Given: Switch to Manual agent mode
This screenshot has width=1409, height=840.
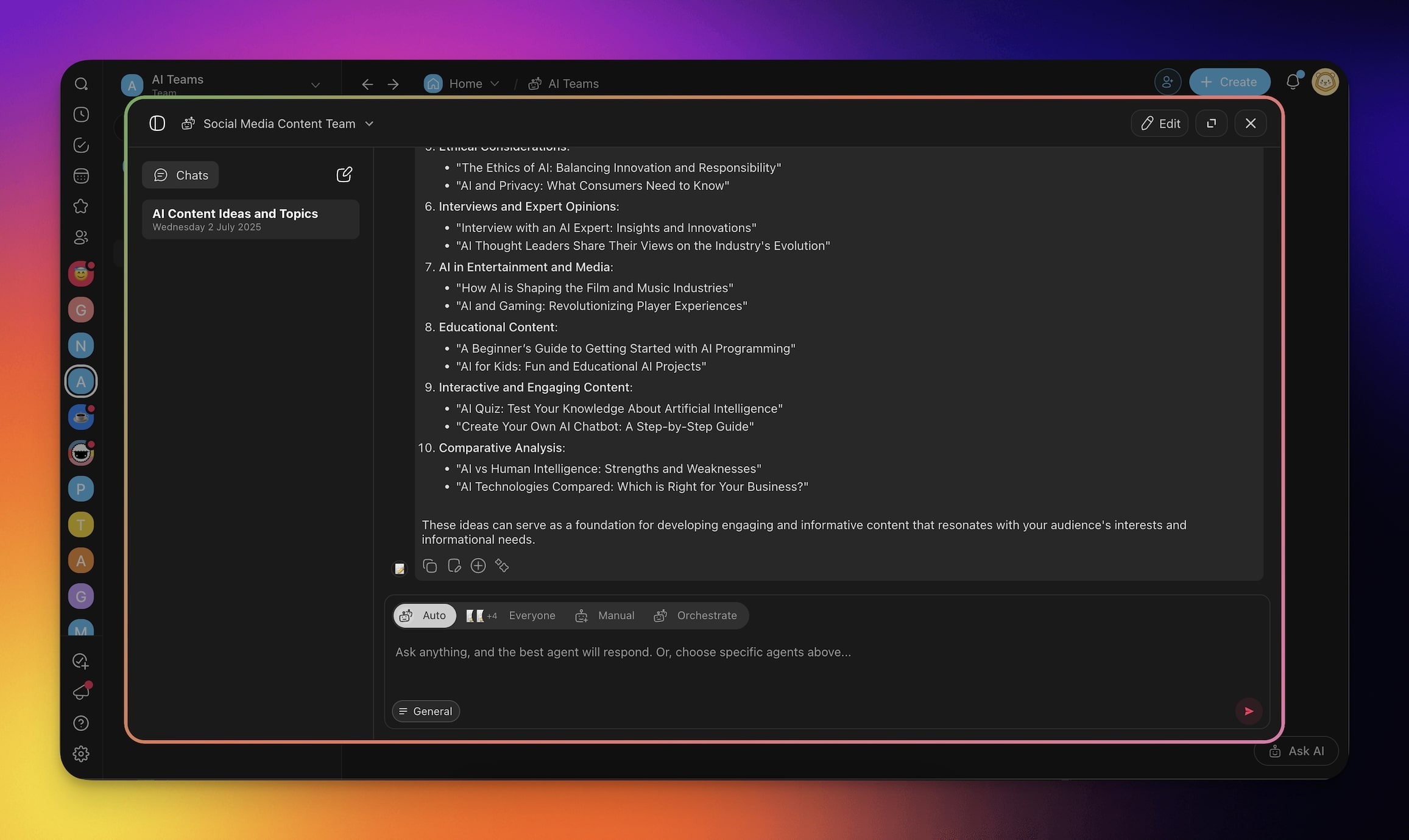Looking at the screenshot, I should point(605,615).
